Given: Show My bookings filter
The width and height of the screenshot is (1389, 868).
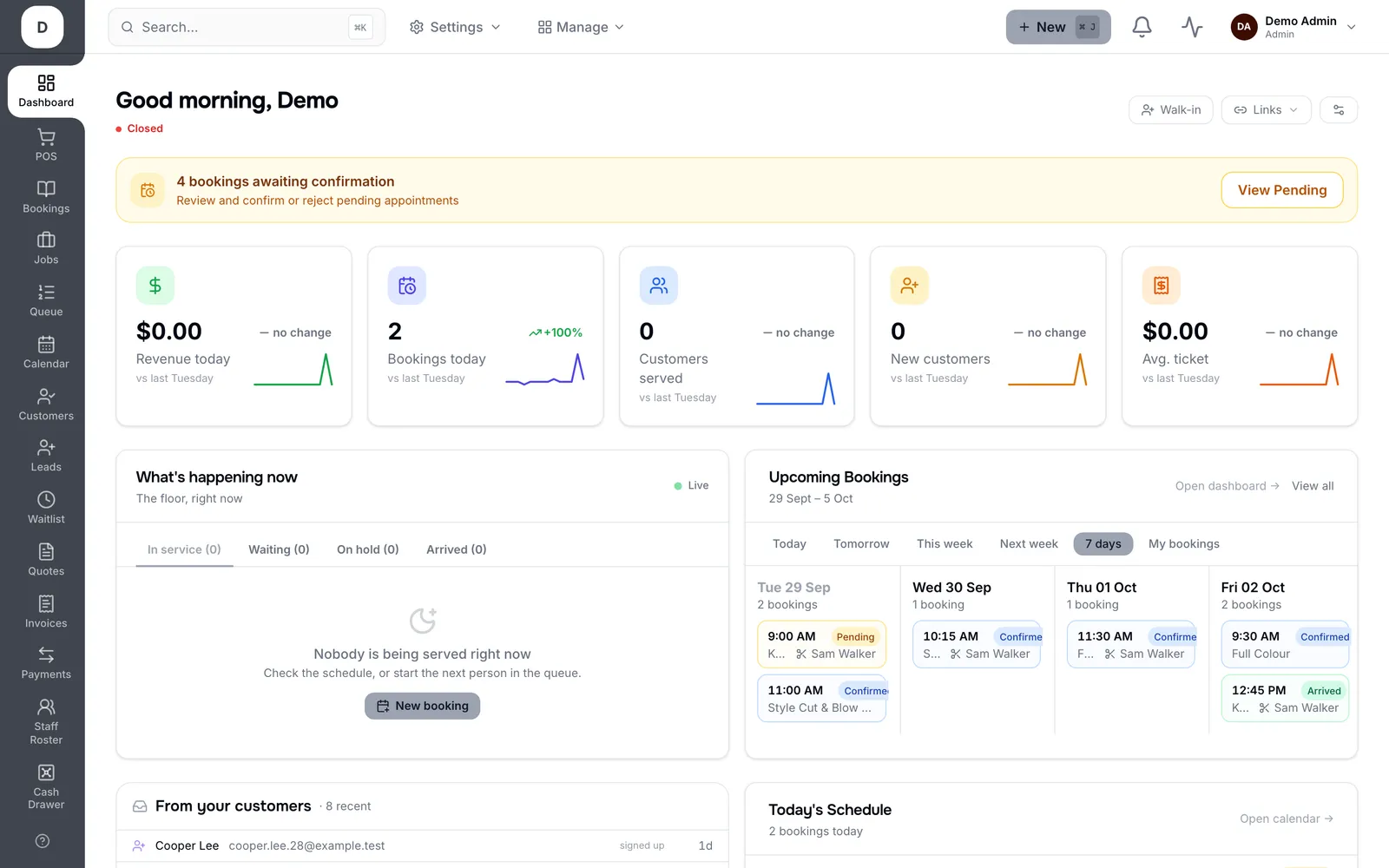Looking at the screenshot, I should tap(1184, 544).
